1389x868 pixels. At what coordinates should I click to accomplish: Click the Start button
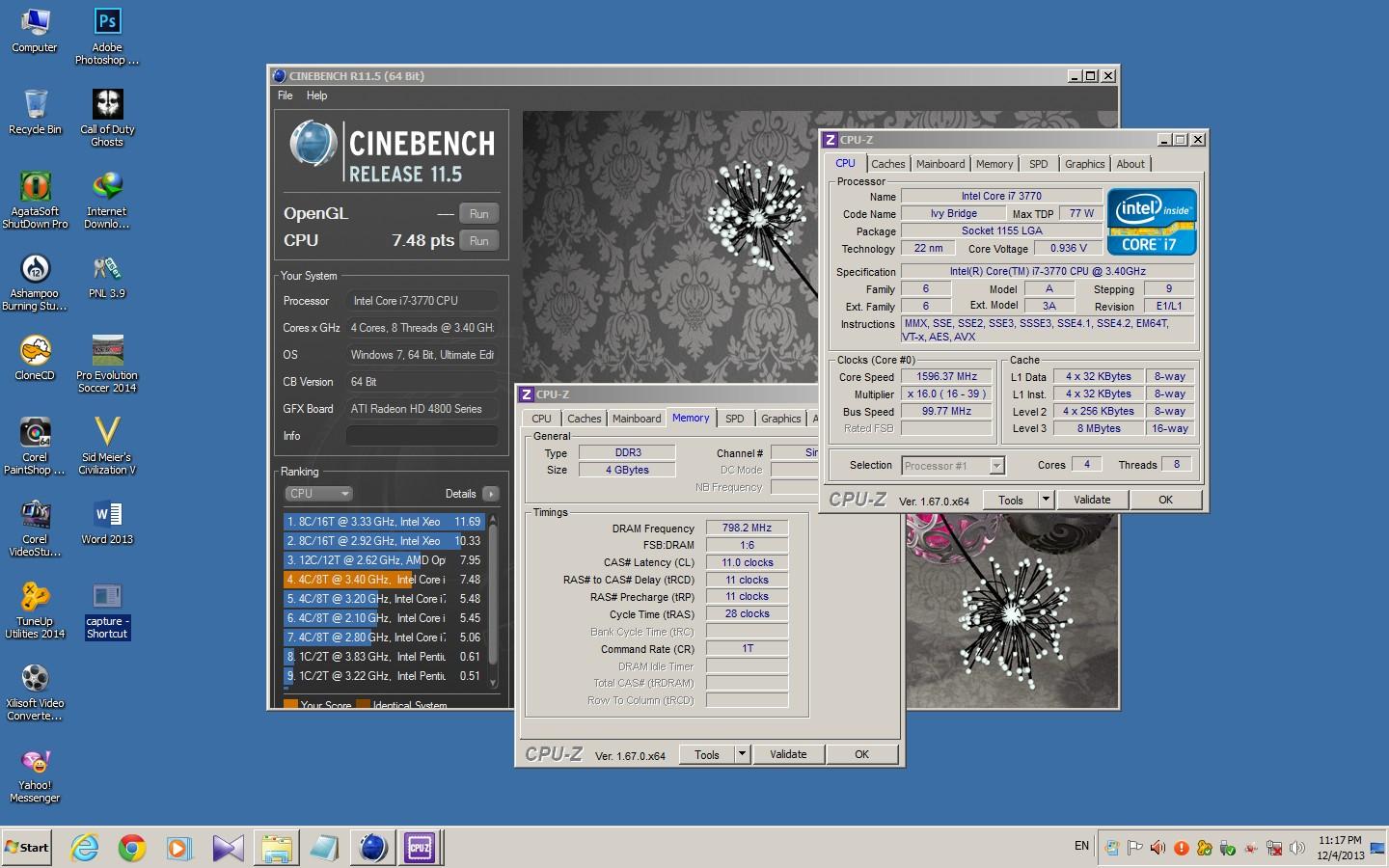click(x=26, y=848)
